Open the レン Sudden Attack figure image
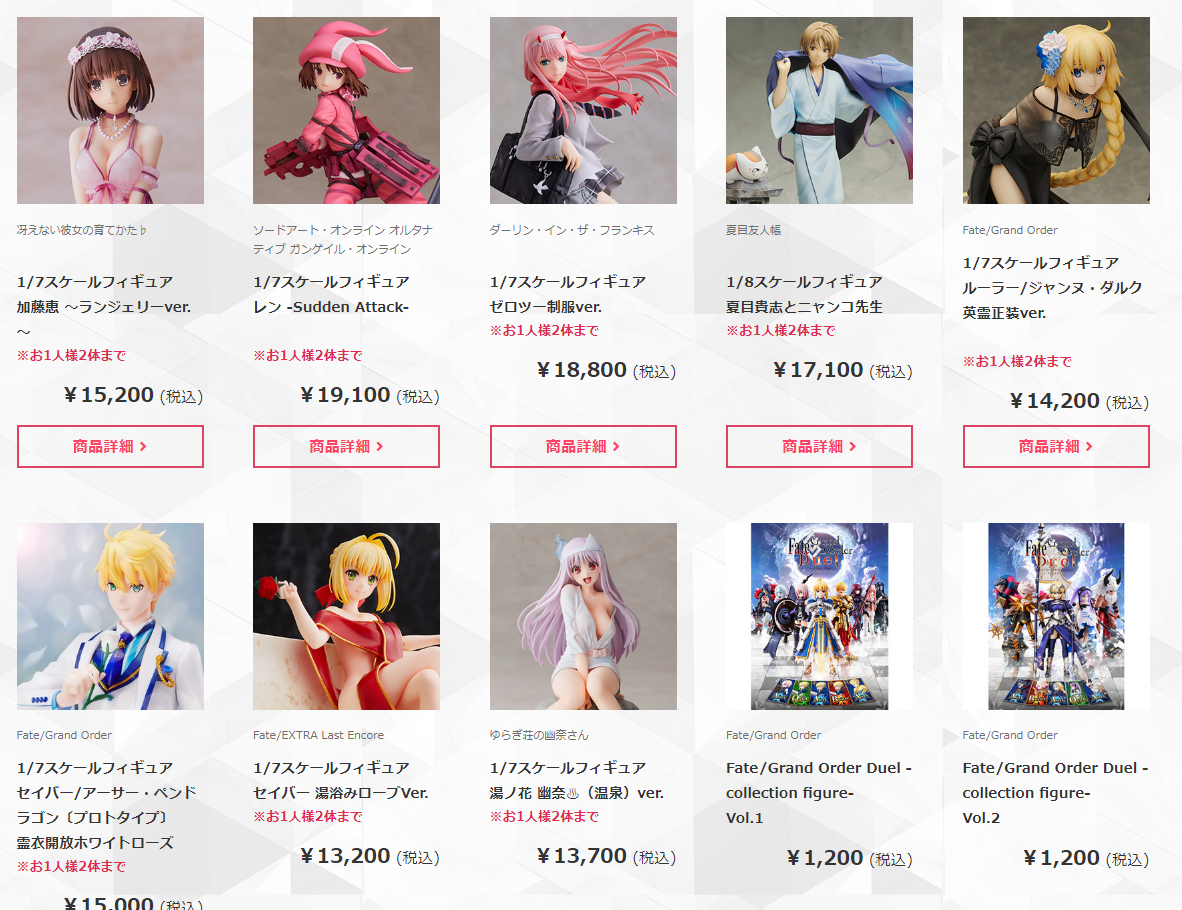The height and width of the screenshot is (910, 1182). pos(346,111)
